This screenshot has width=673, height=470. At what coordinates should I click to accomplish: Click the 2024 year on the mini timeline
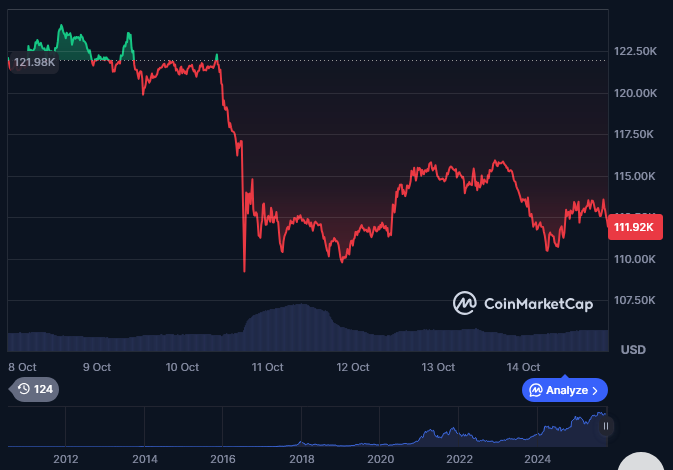coord(538,459)
